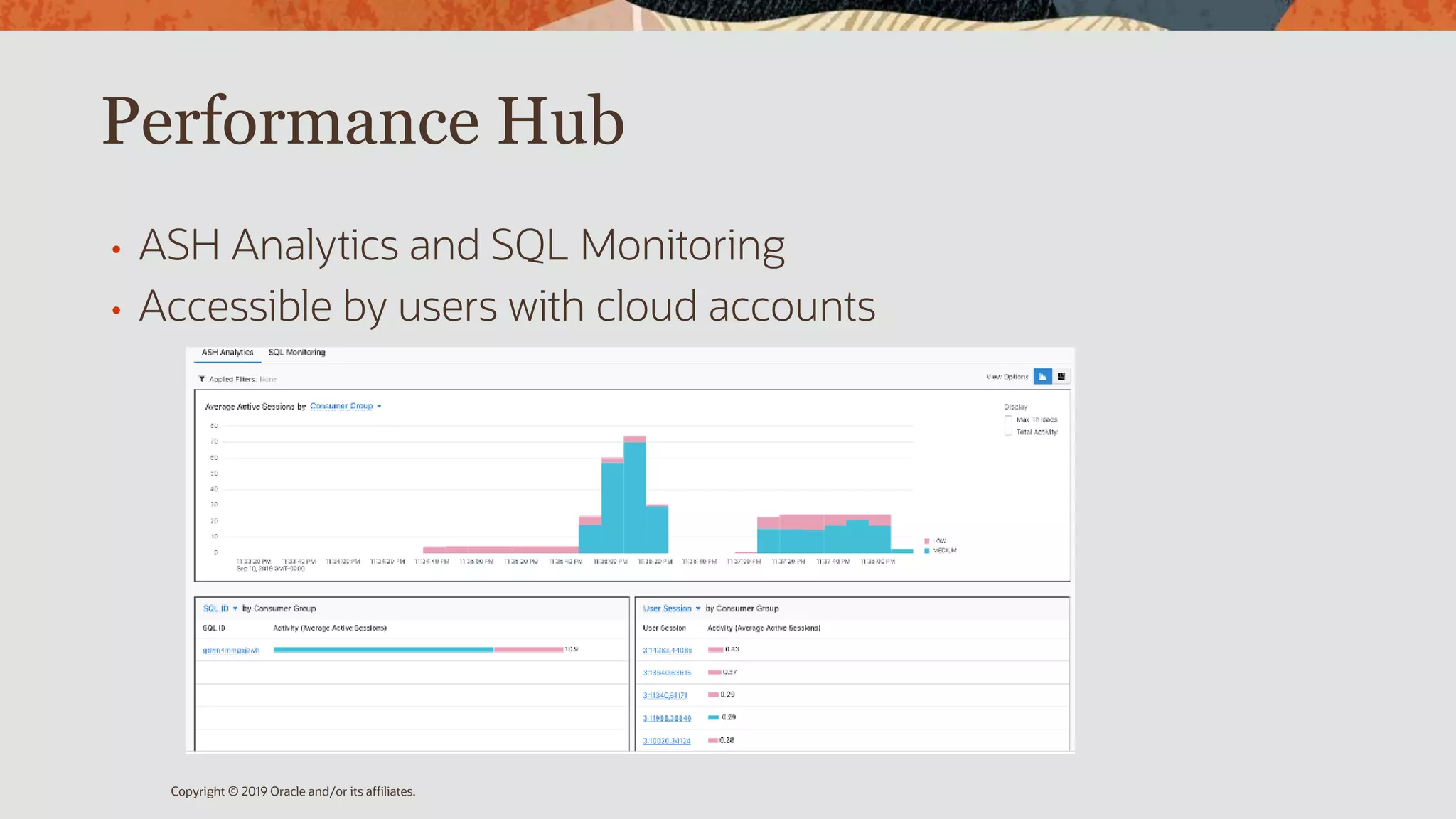Select the blue bar chart view icon
Viewport: 1456px width, 819px height.
[x=1042, y=377]
